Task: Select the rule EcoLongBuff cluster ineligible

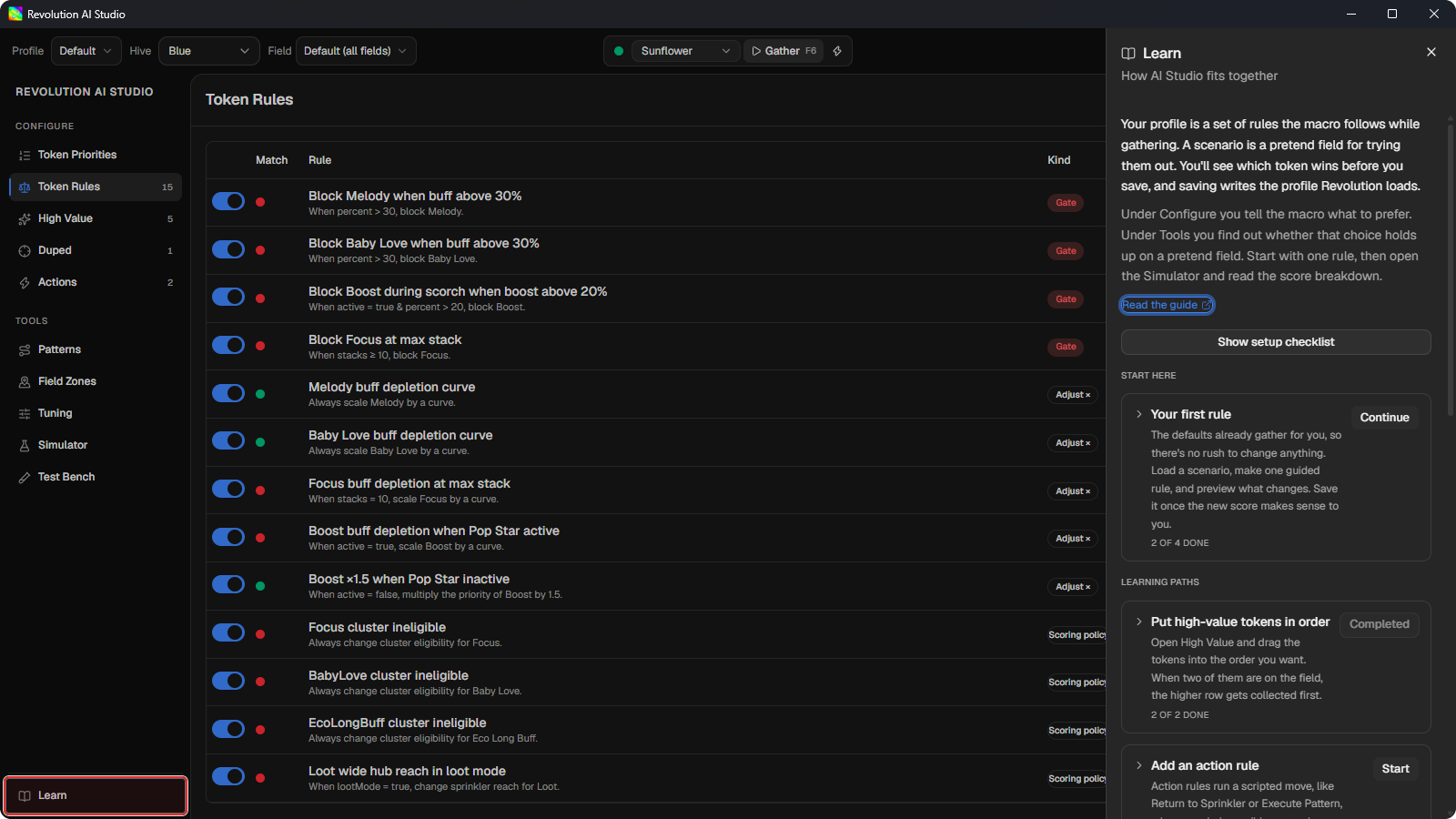Action: [x=655, y=730]
